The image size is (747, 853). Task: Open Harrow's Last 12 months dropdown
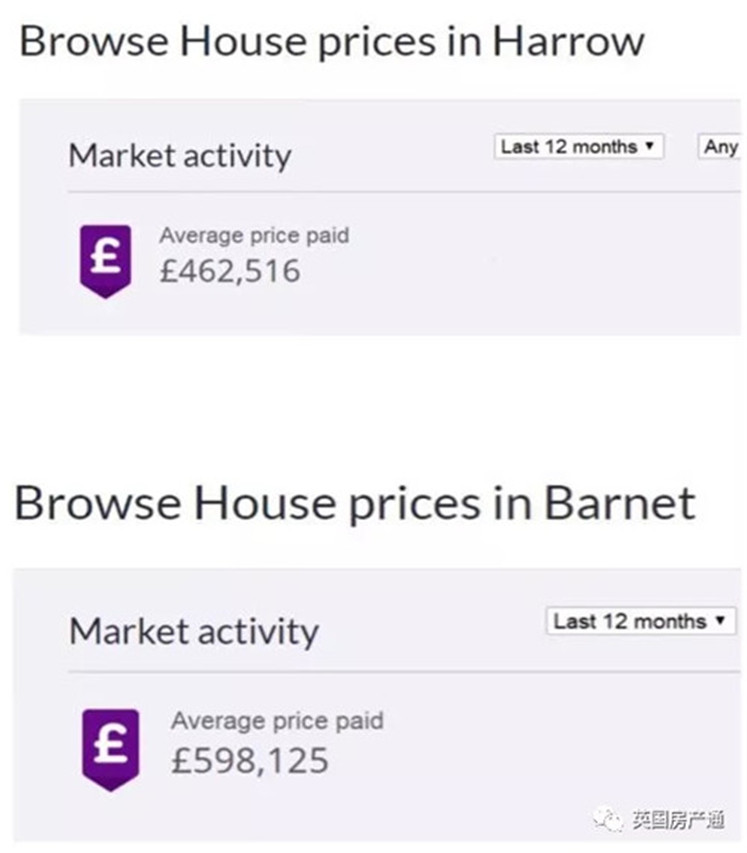(578, 147)
